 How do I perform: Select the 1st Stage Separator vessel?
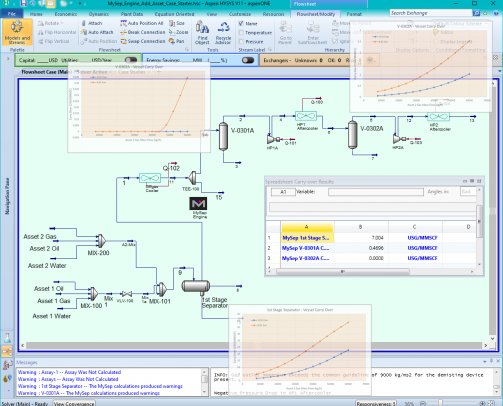[196, 286]
